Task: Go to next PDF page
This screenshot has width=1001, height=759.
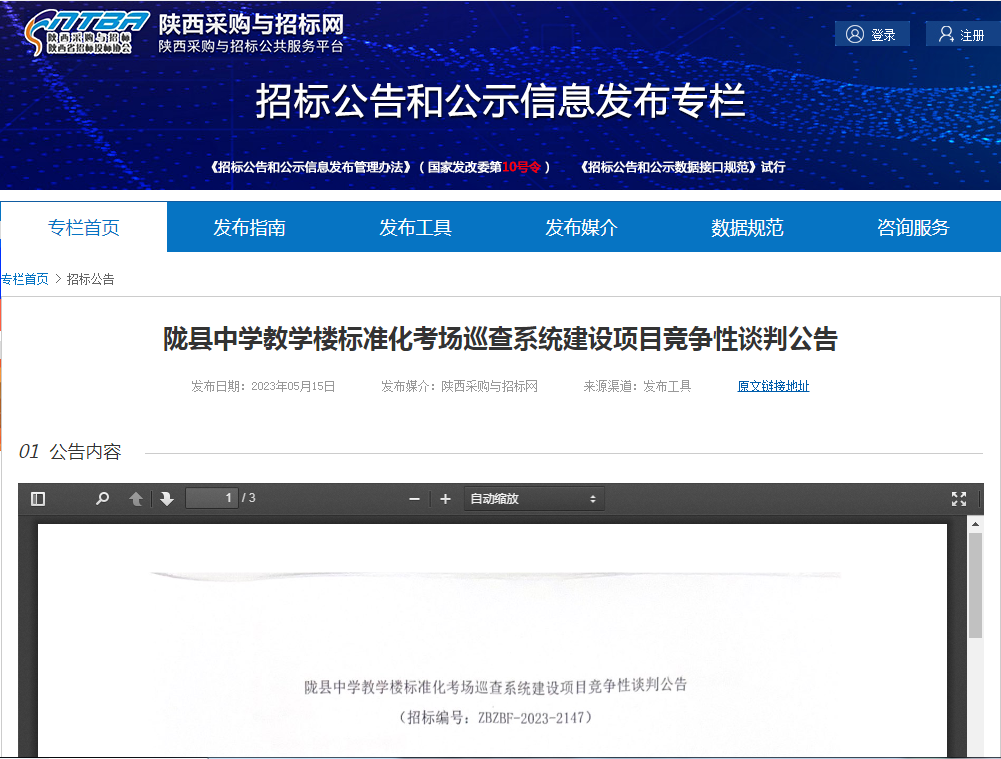Action: coord(166,498)
